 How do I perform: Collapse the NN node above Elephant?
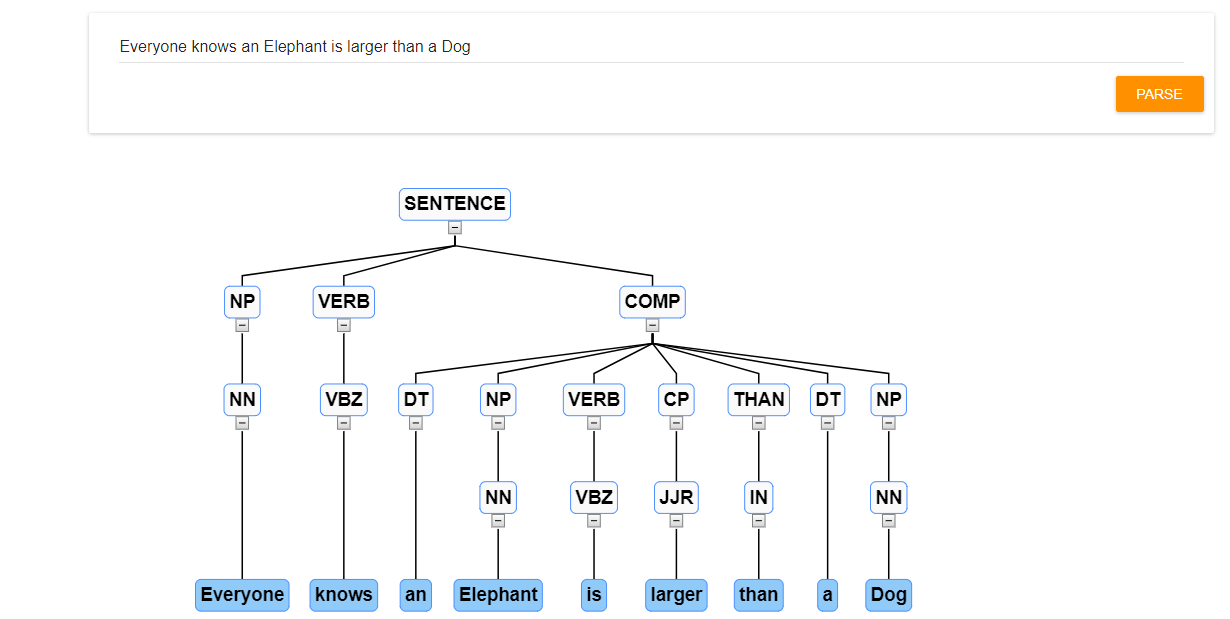(498, 520)
